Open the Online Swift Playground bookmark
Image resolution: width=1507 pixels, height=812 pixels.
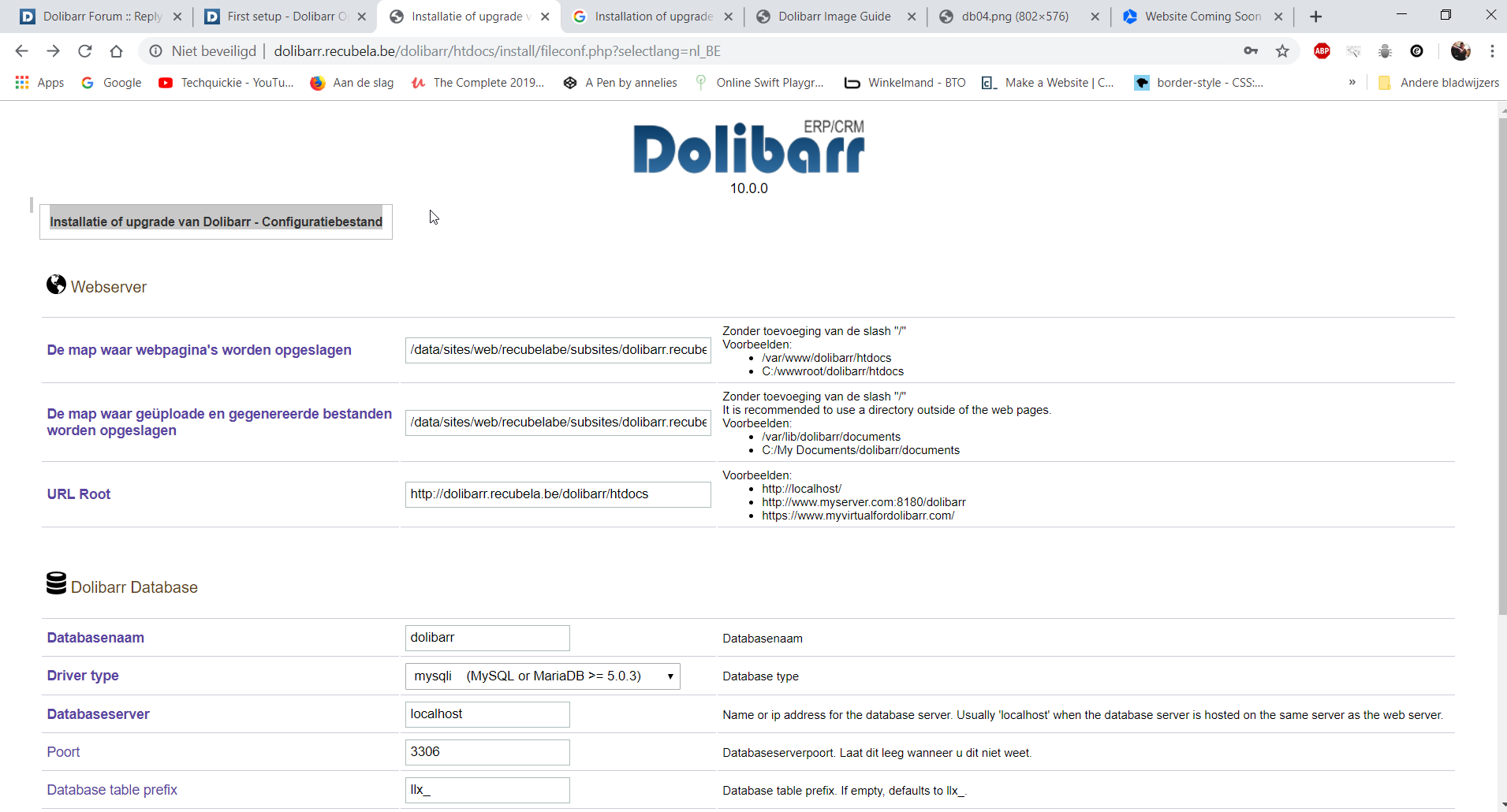(x=759, y=83)
